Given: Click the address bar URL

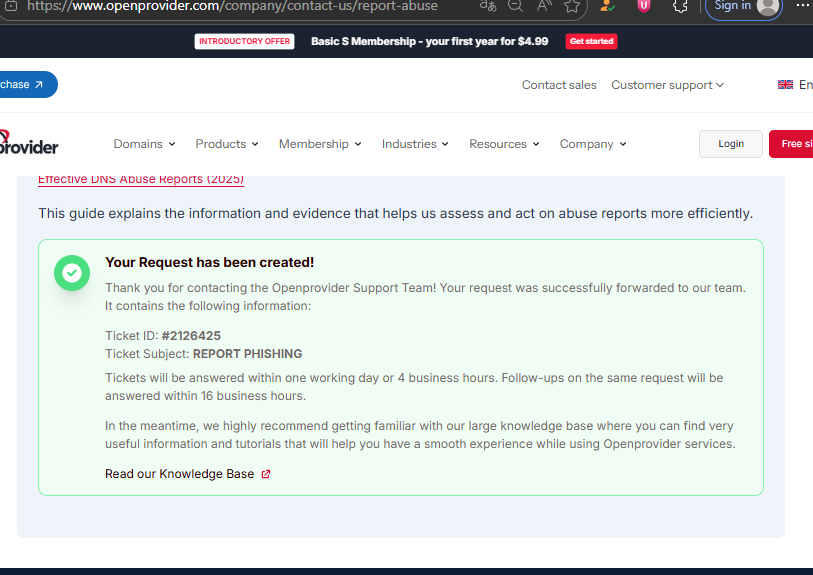Looking at the screenshot, I should pos(232,6).
